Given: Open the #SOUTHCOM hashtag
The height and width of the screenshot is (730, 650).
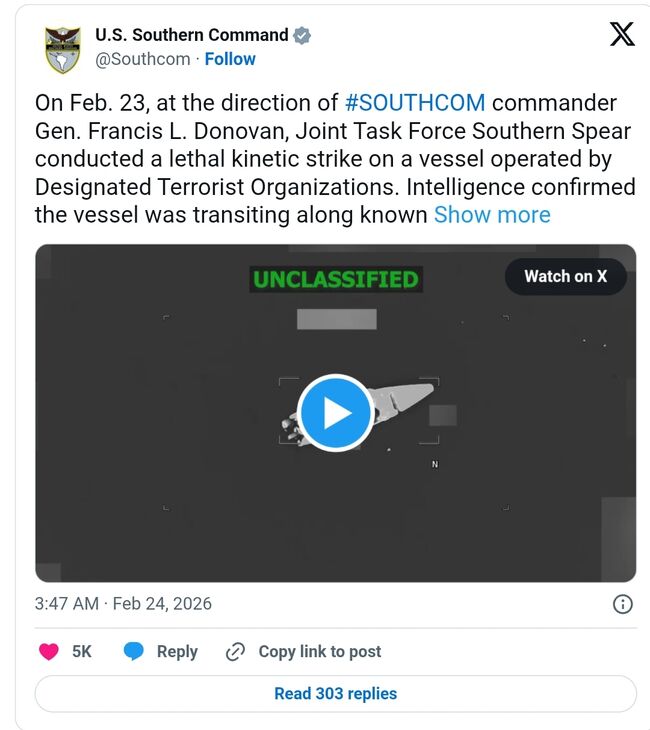Looking at the screenshot, I should (x=415, y=103).
